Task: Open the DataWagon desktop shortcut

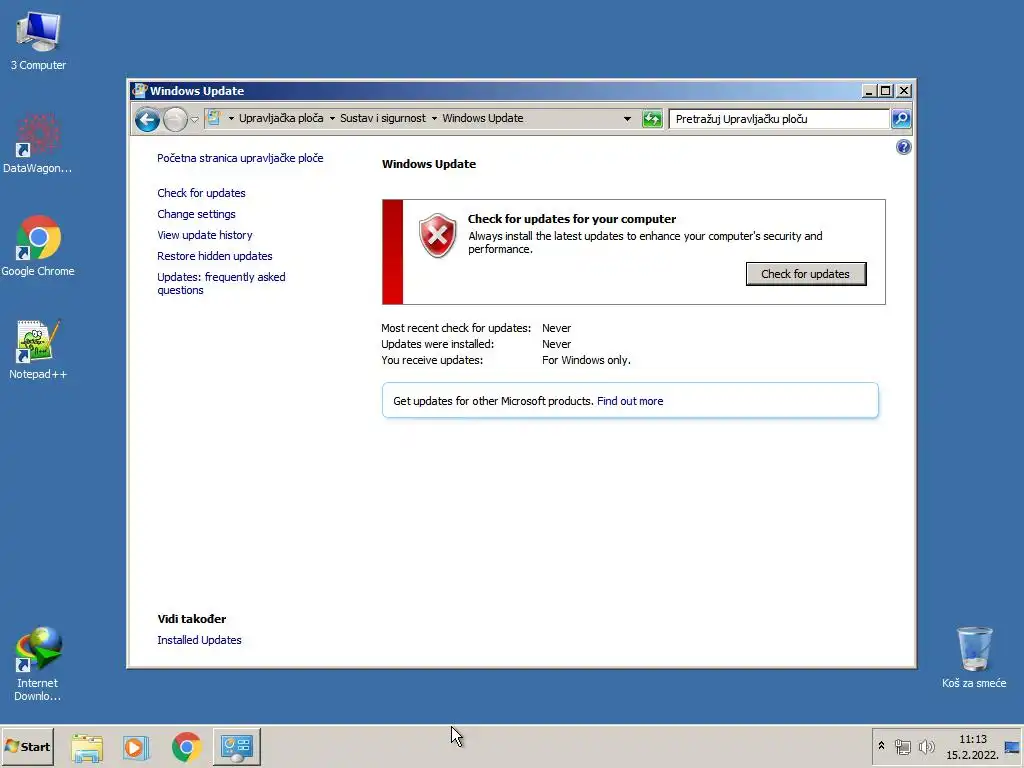Action: (37, 144)
